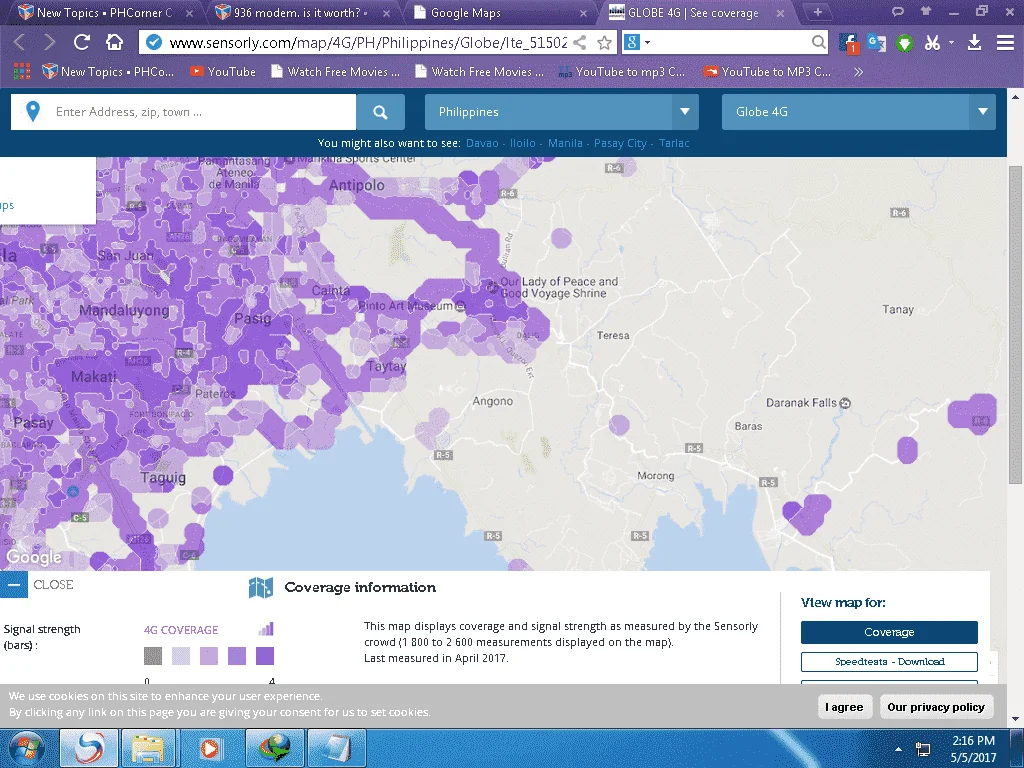This screenshot has height=768, width=1024.
Task: Expand the scissors tool dropdown arrow
Action: pos(952,43)
